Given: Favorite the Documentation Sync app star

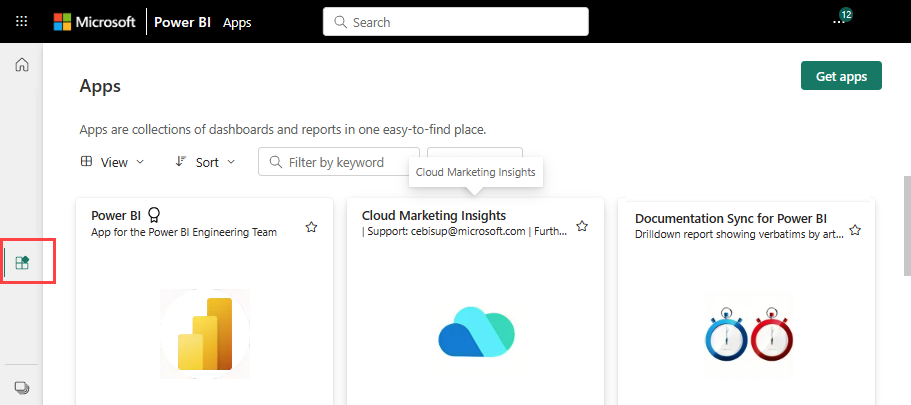Looking at the screenshot, I should pyautogui.click(x=855, y=230).
